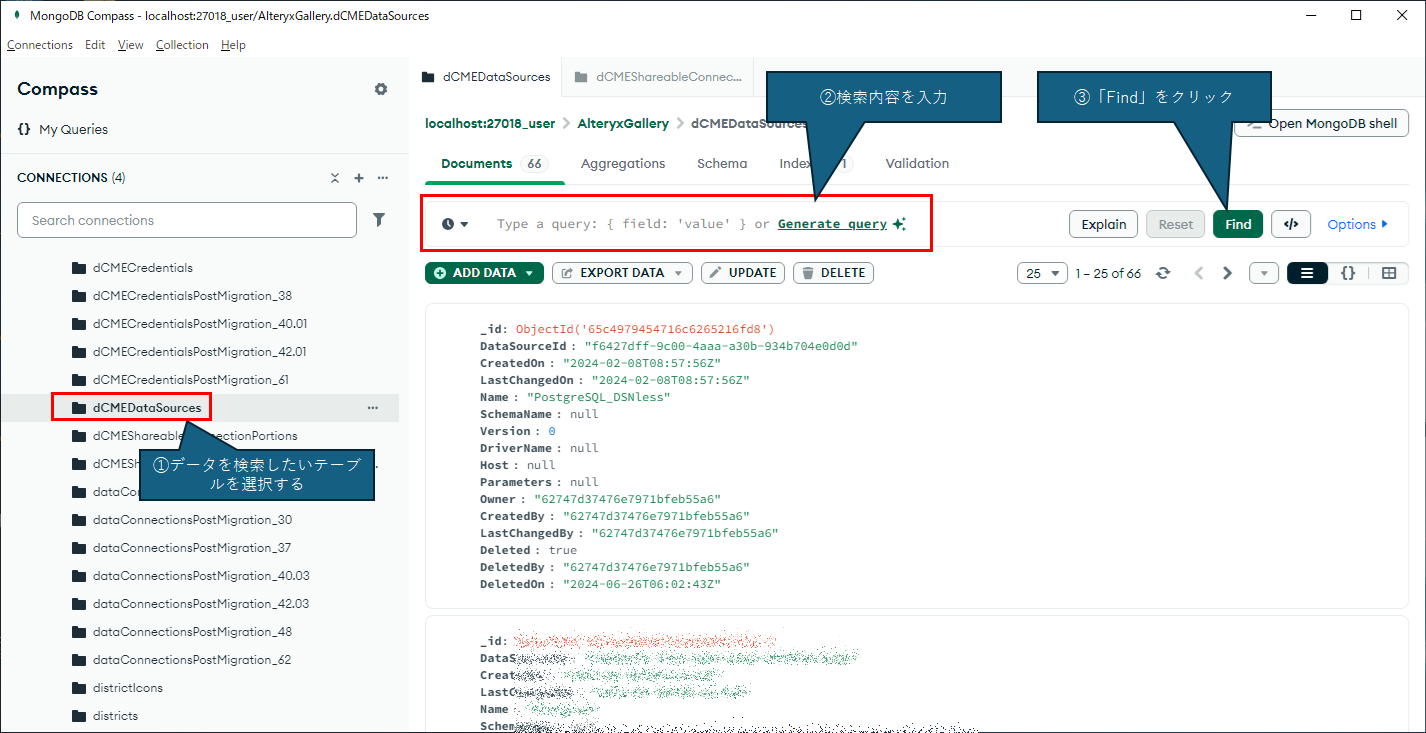The width and height of the screenshot is (1426, 733).
Task: Switch to the Aggregations tab
Action: coord(623,163)
